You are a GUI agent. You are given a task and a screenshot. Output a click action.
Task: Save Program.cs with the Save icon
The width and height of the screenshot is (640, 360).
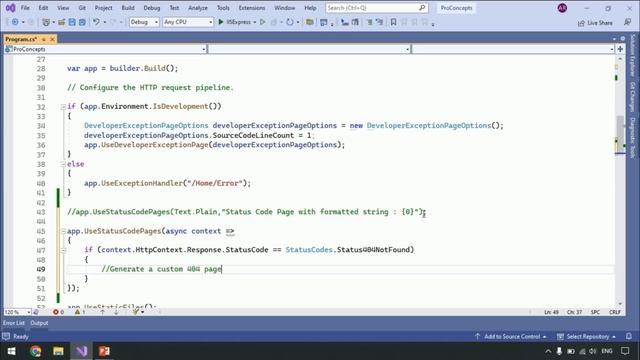pyautogui.click(x=72, y=22)
